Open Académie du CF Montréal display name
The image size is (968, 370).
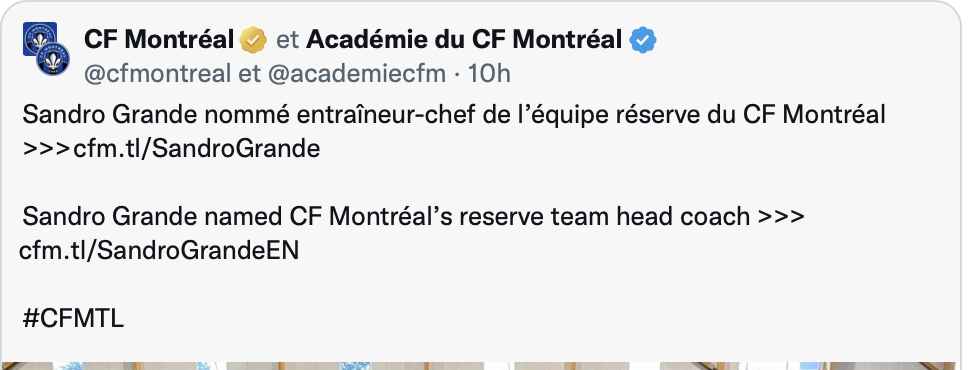[x=464, y=40]
